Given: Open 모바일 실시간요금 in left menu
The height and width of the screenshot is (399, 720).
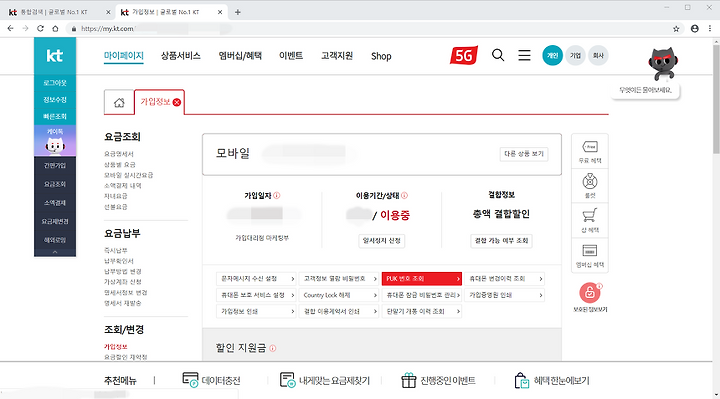Looking at the screenshot, I should 129,175.
